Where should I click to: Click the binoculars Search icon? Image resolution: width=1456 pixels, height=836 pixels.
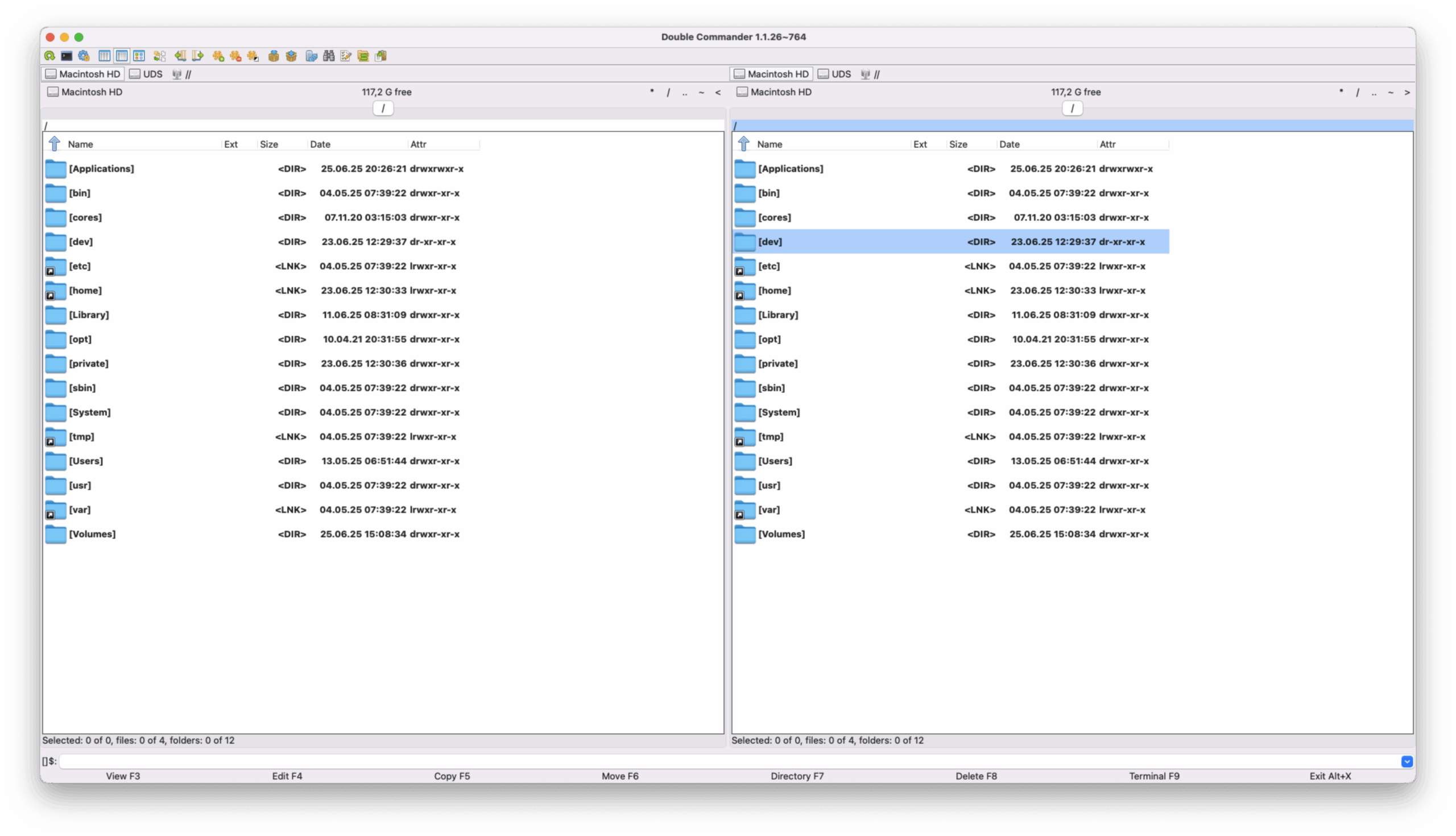328,56
